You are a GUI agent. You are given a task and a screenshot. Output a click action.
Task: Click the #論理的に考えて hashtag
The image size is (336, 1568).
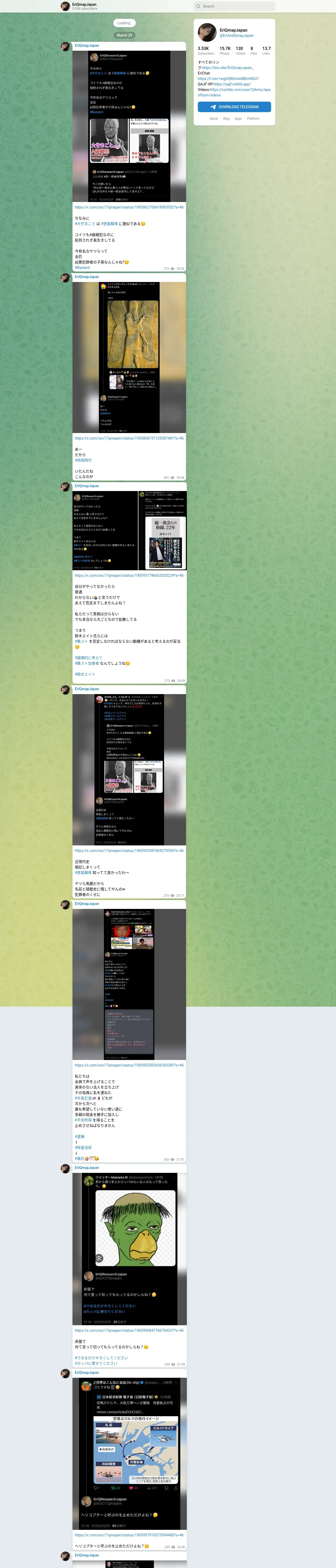tap(88, 658)
